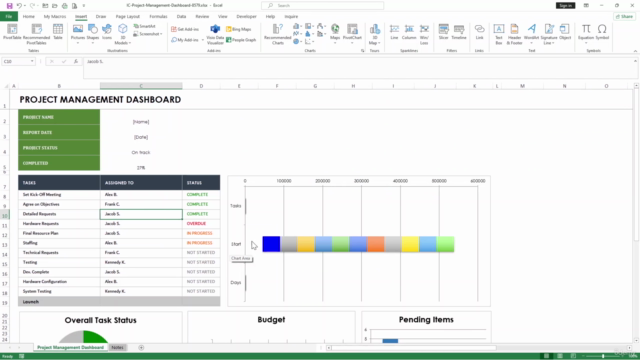Expand the Name Box dropdown
This screenshot has height=360, width=640.
(x=32, y=61)
